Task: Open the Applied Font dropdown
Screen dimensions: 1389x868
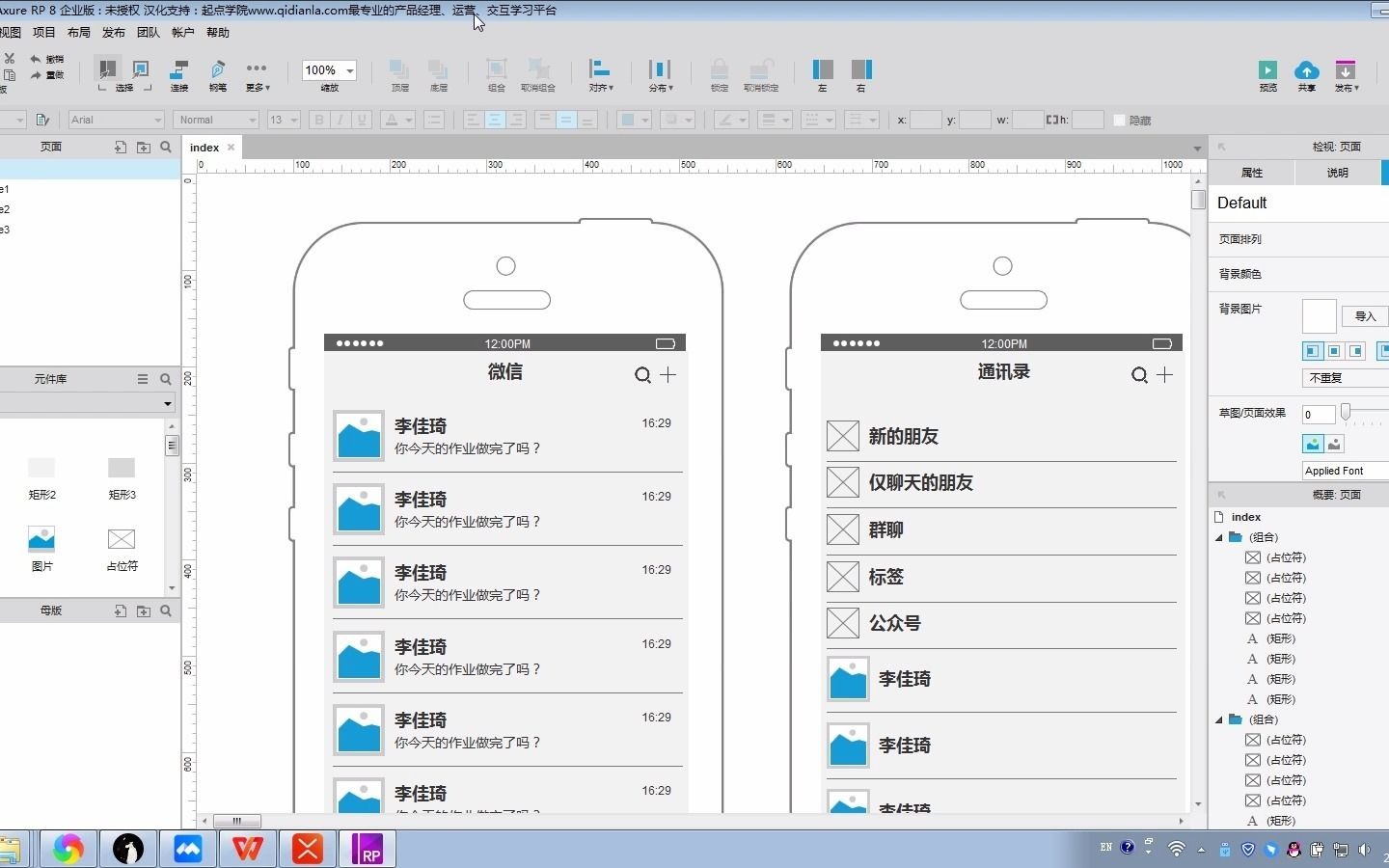Action: click(1346, 471)
